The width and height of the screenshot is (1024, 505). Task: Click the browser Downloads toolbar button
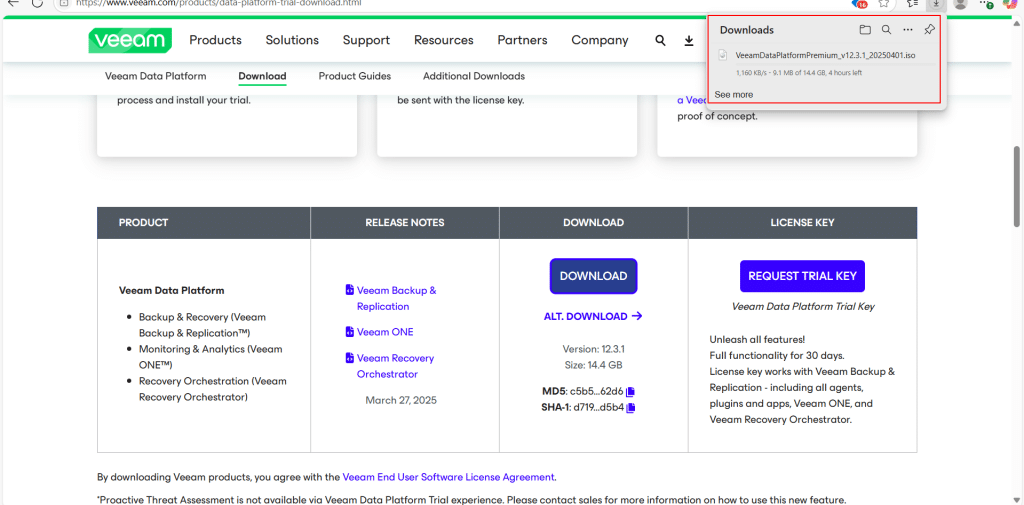click(x=936, y=3)
